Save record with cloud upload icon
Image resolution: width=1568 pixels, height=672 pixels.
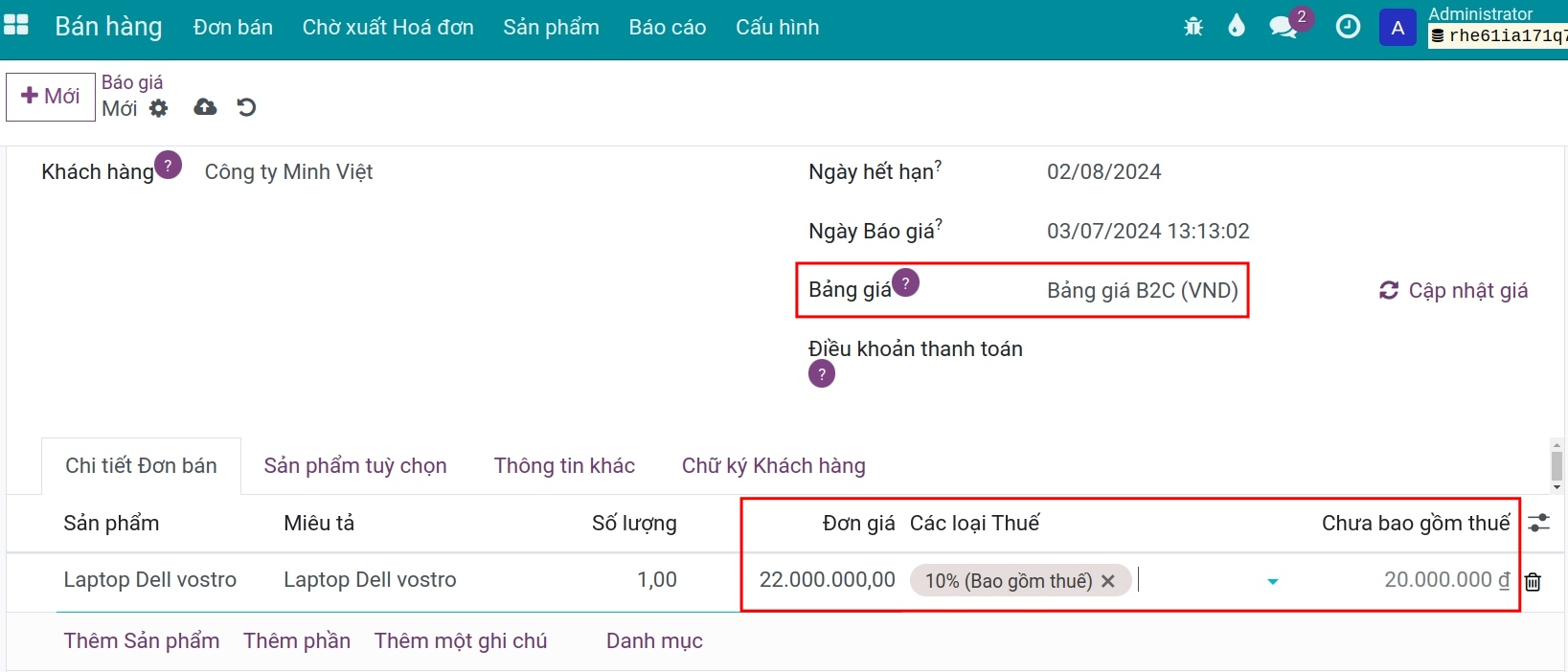[205, 107]
